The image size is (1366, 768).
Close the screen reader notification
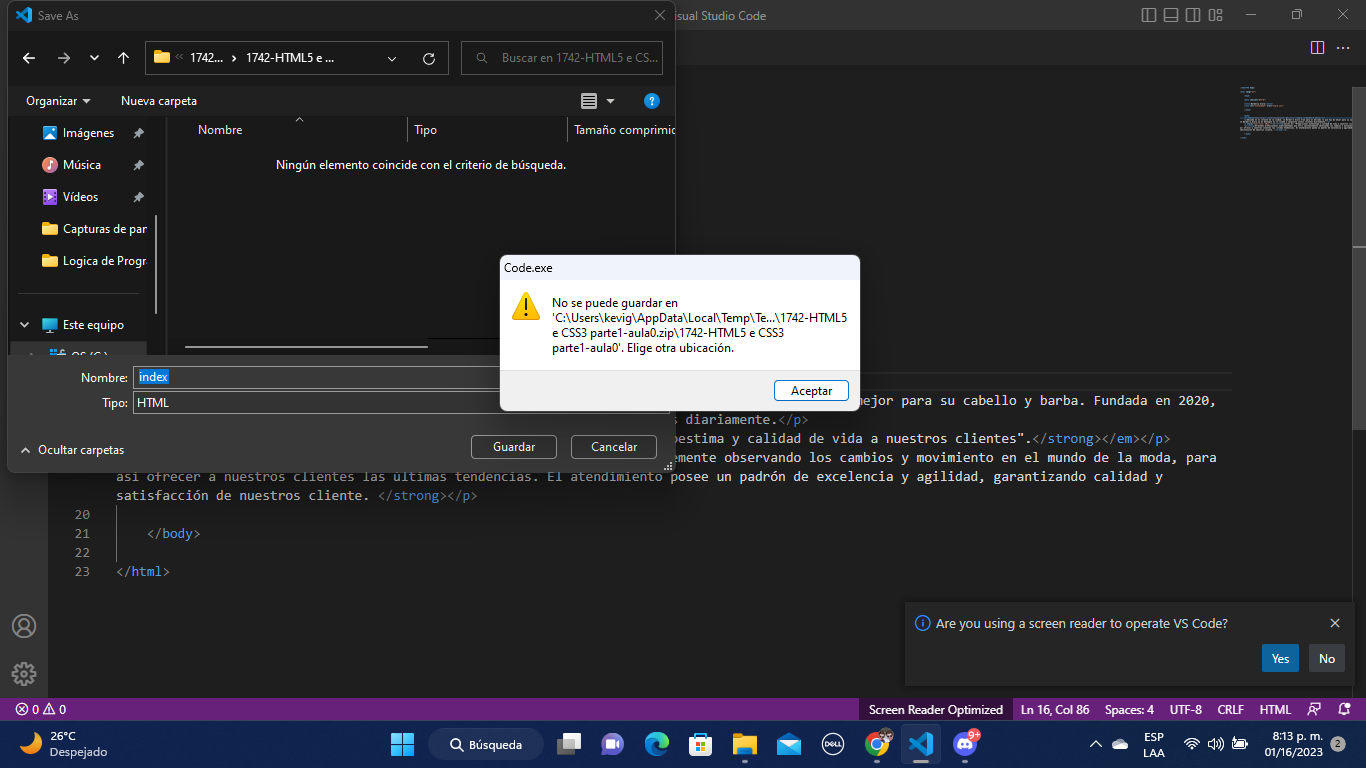1334,623
